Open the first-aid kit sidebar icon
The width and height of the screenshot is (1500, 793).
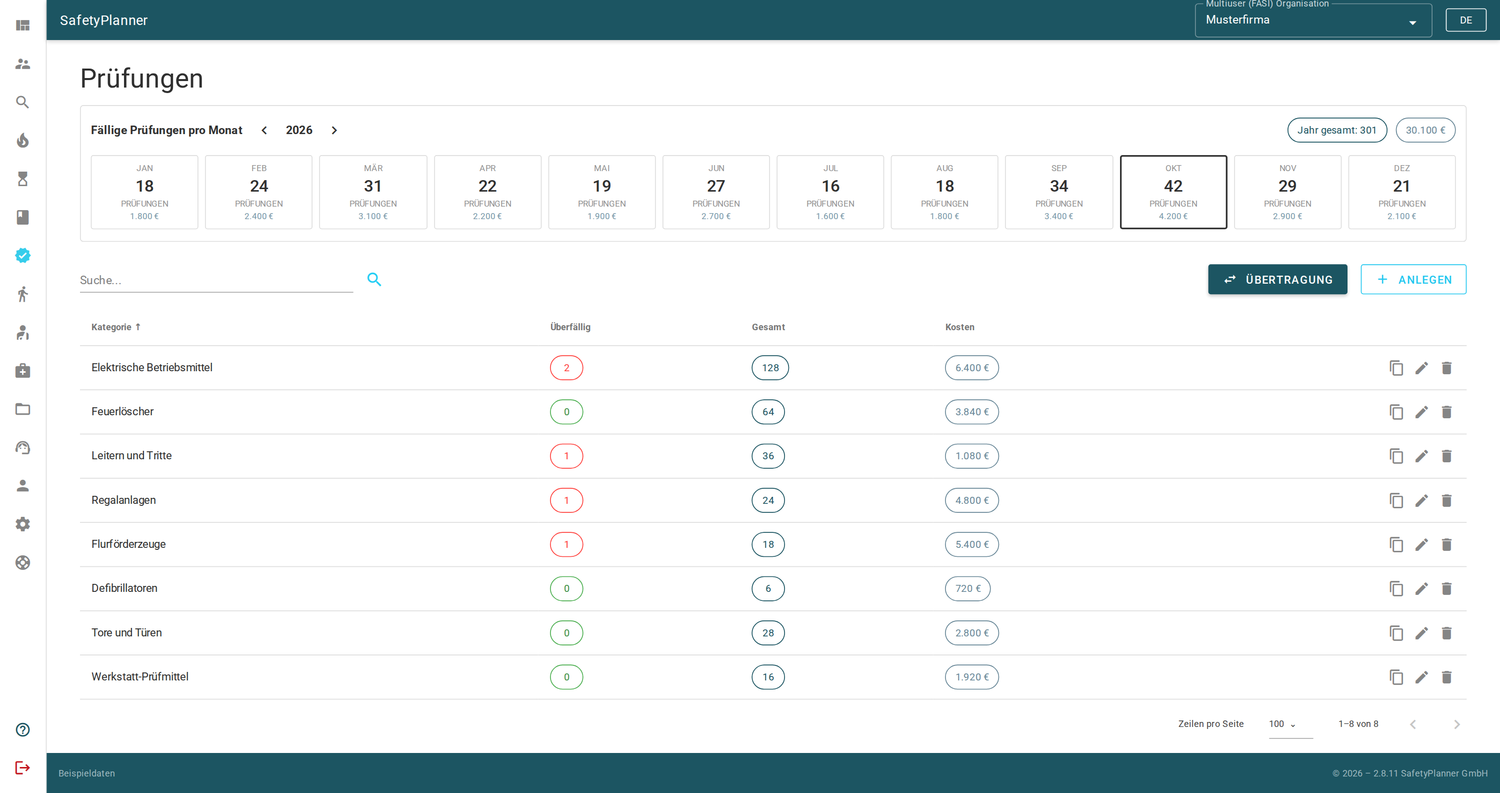click(x=23, y=371)
